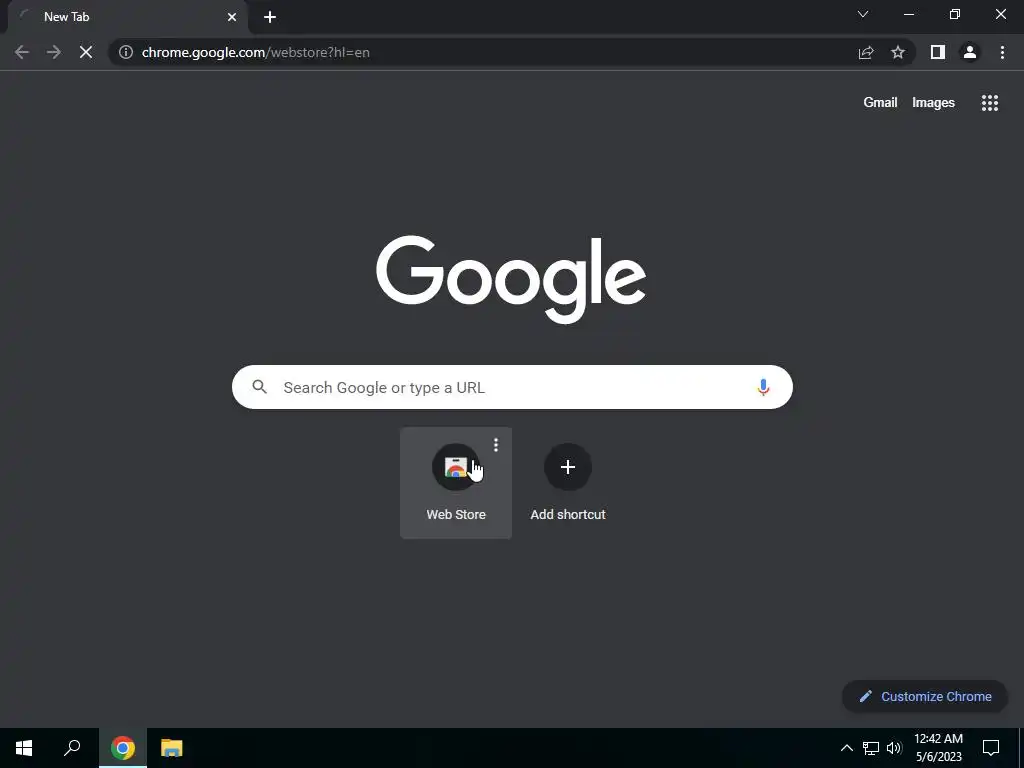Image resolution: width=1024 pixels, height=768 pixels.
Task: Open File Explorer from taskbar
Action: coord(172,748)
